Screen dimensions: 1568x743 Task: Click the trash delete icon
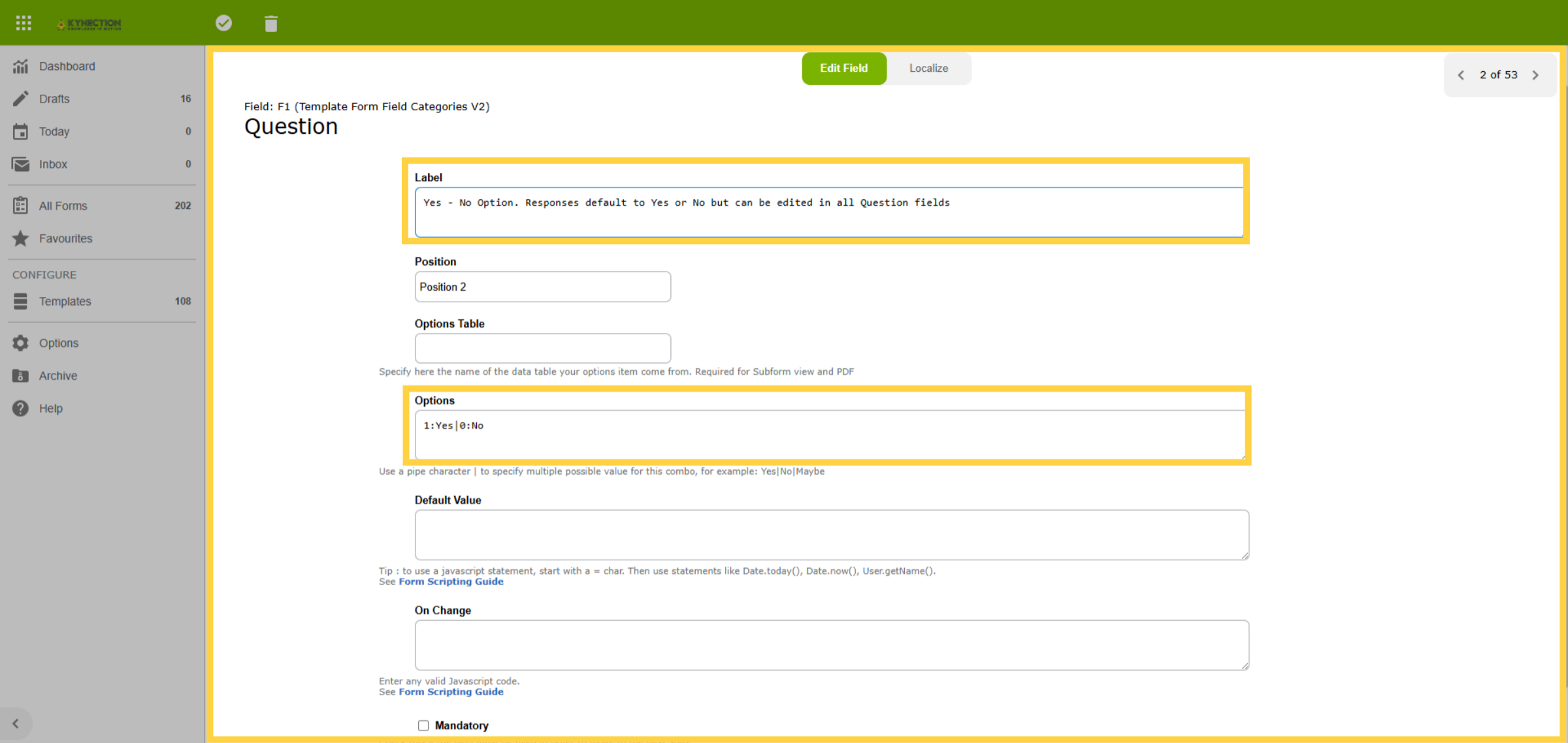tap(271, 24)
